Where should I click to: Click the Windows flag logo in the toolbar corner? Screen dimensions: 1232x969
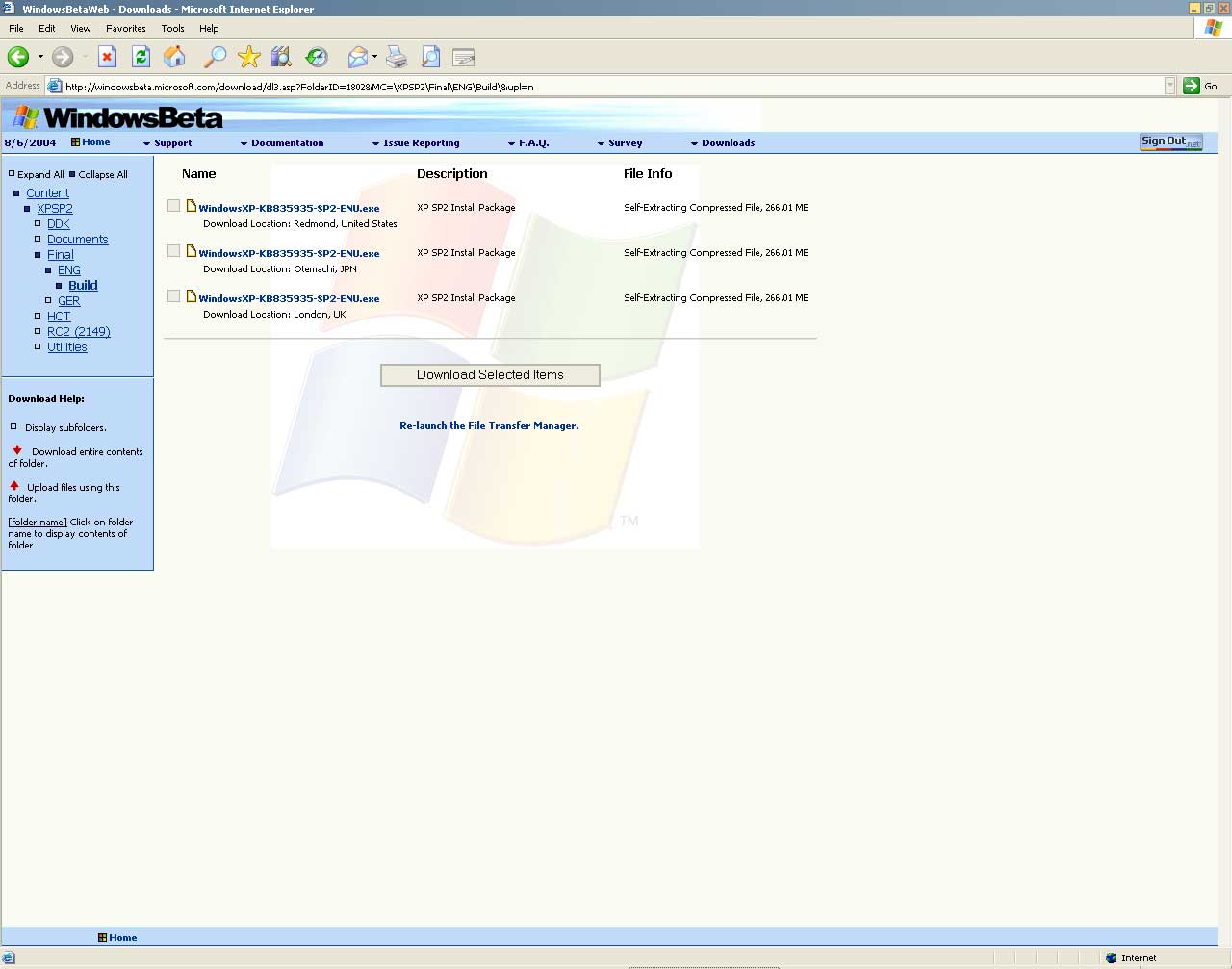[1212, 28]
